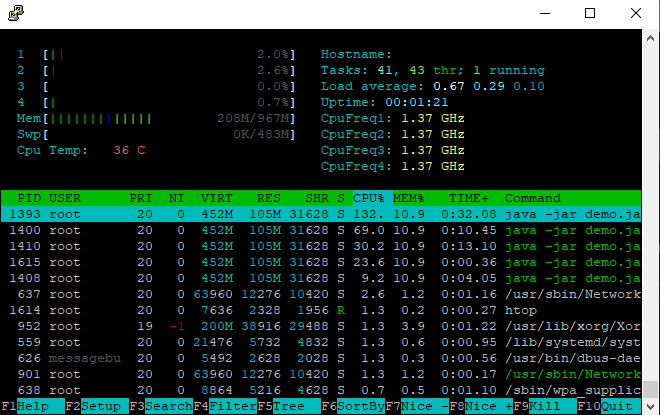The width and height of the screenshot is (661, 415).
Task: Click F8 Nice plus button
Action: click(481, 406)
